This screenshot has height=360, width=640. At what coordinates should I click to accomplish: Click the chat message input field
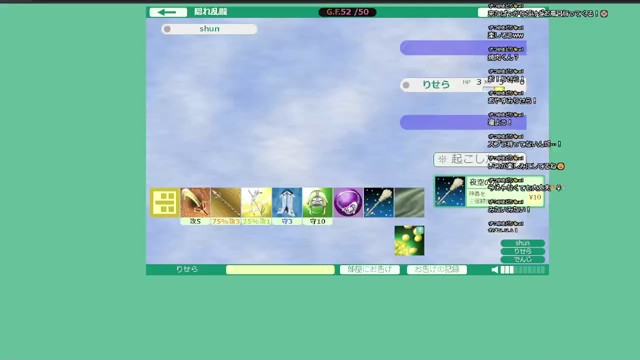pos(280,269)
